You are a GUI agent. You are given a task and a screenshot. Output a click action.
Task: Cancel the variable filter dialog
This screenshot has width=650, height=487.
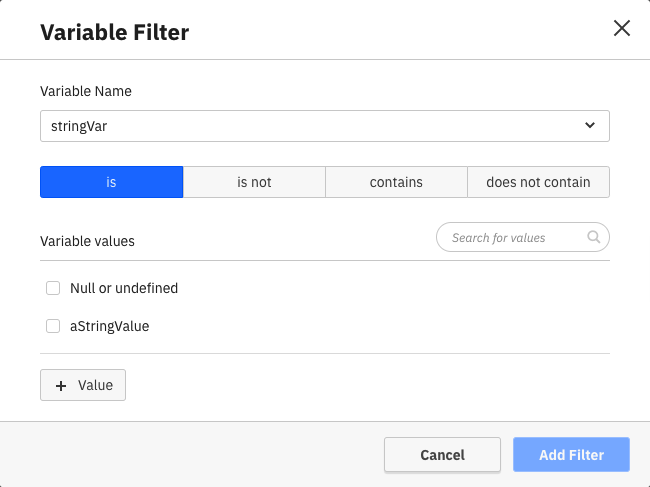442,455
